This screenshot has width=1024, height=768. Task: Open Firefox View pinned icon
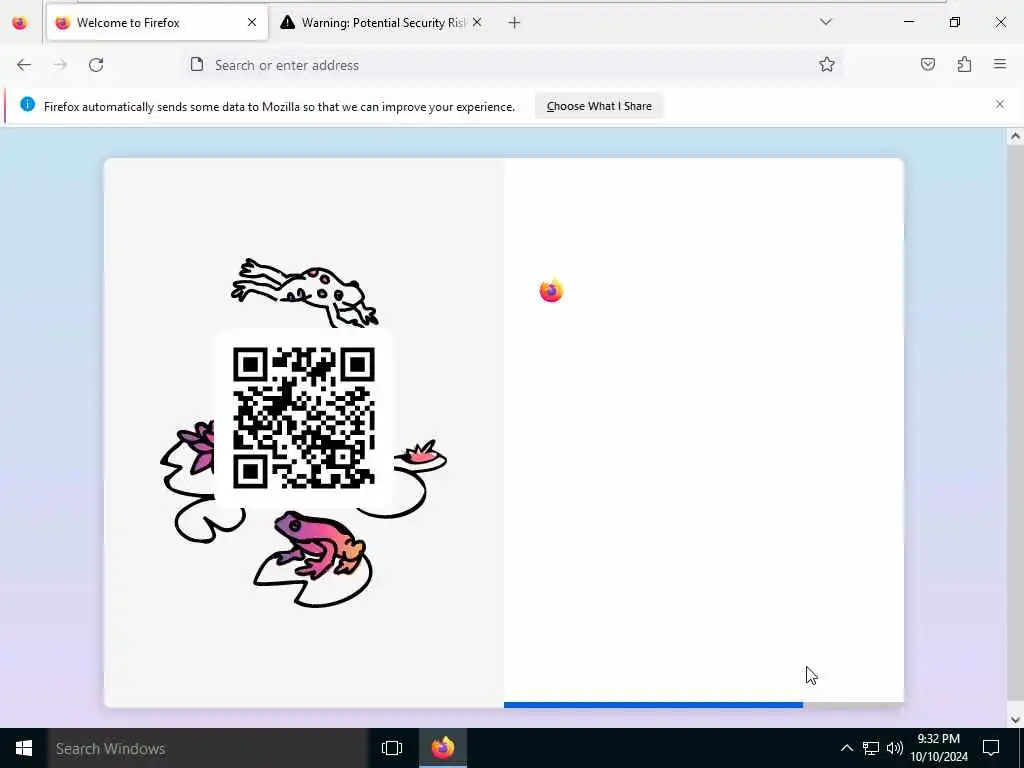pos(20,22)
